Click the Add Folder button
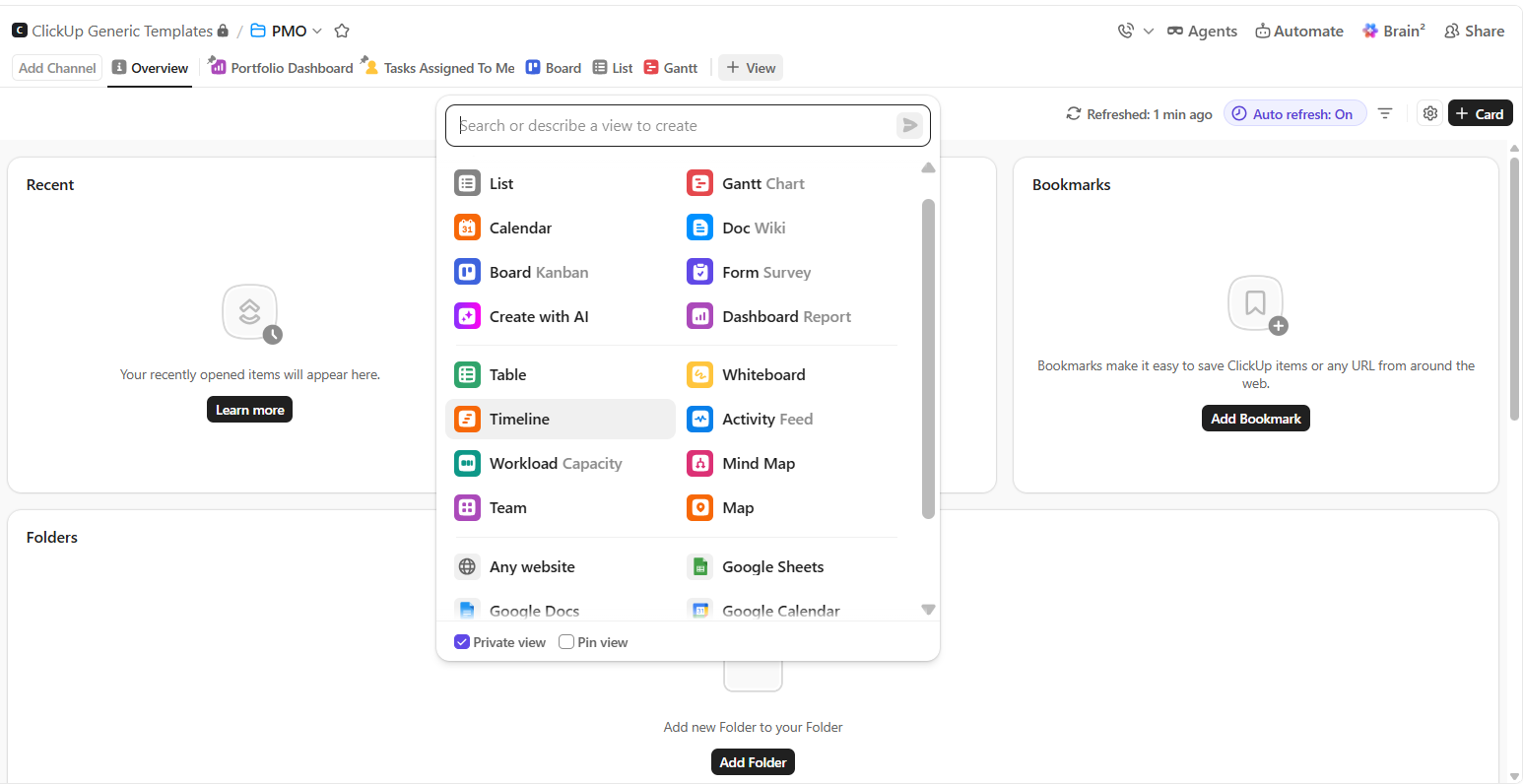 pyautogui.click(x=753, y=762)
